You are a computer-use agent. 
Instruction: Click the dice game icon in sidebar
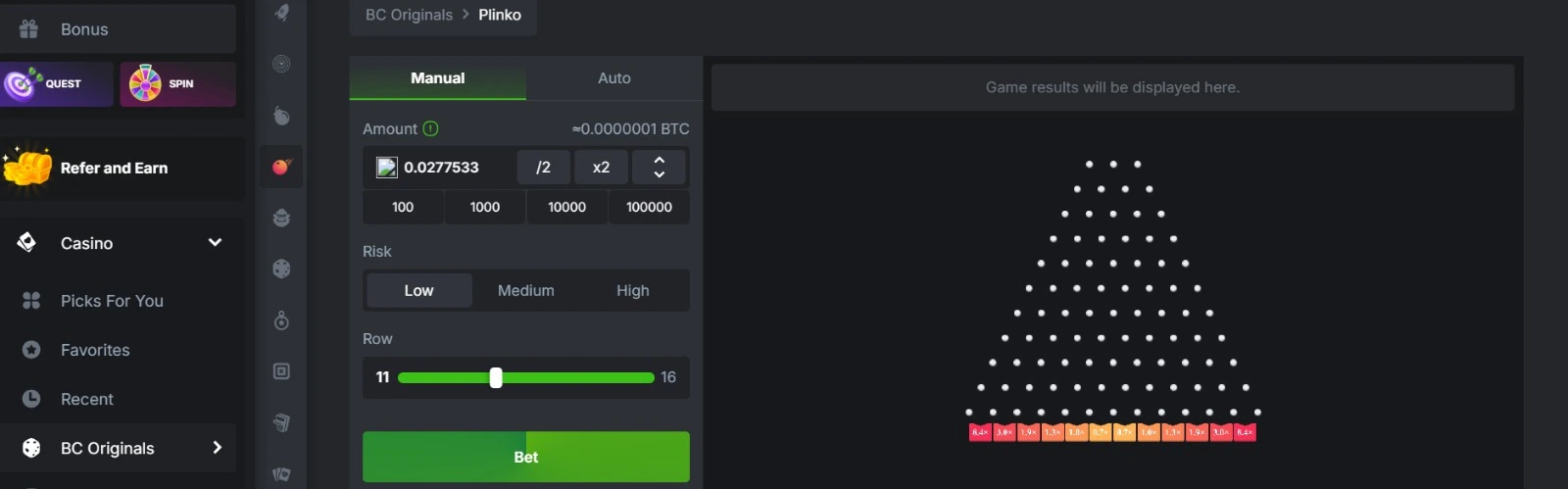tap(281, 269)
